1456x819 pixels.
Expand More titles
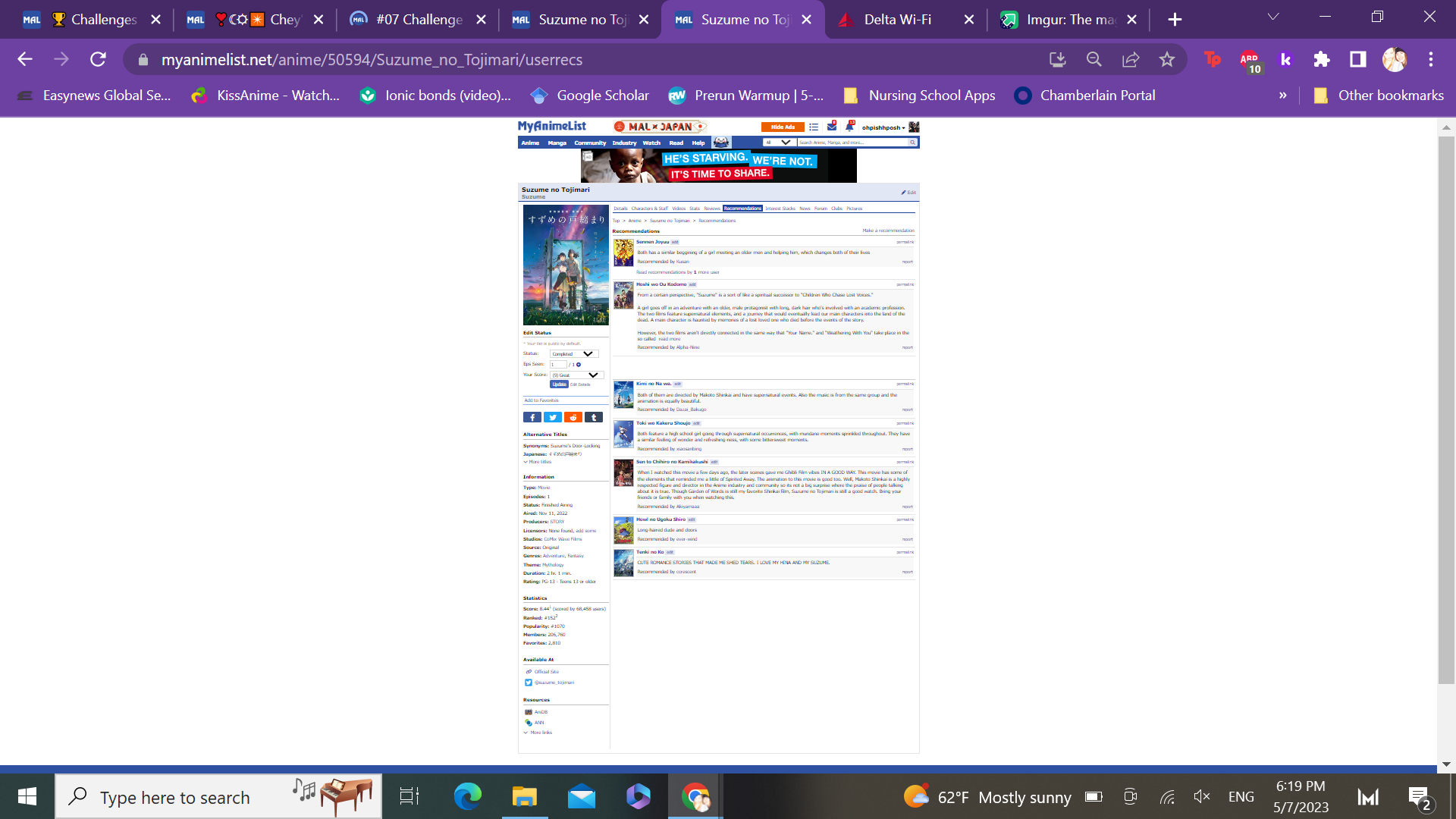[538, 462]
